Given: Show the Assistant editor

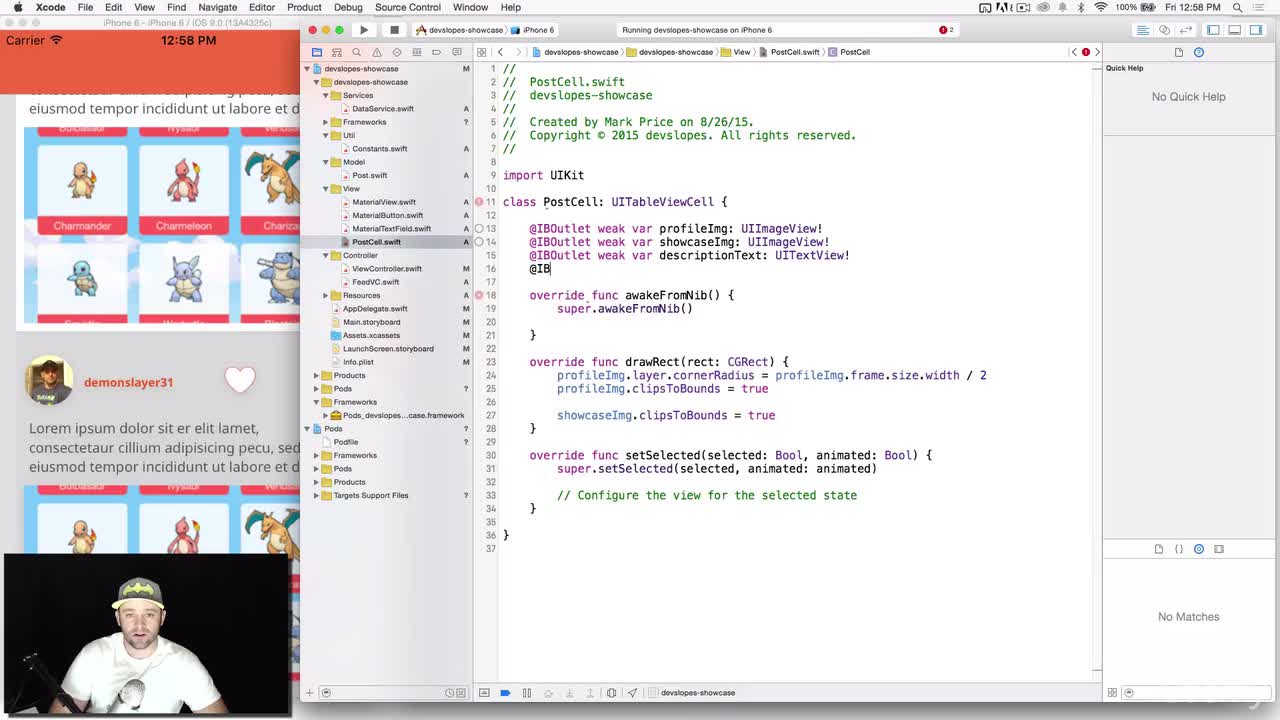Looking at the screenshot, I should click(1165, 30).
